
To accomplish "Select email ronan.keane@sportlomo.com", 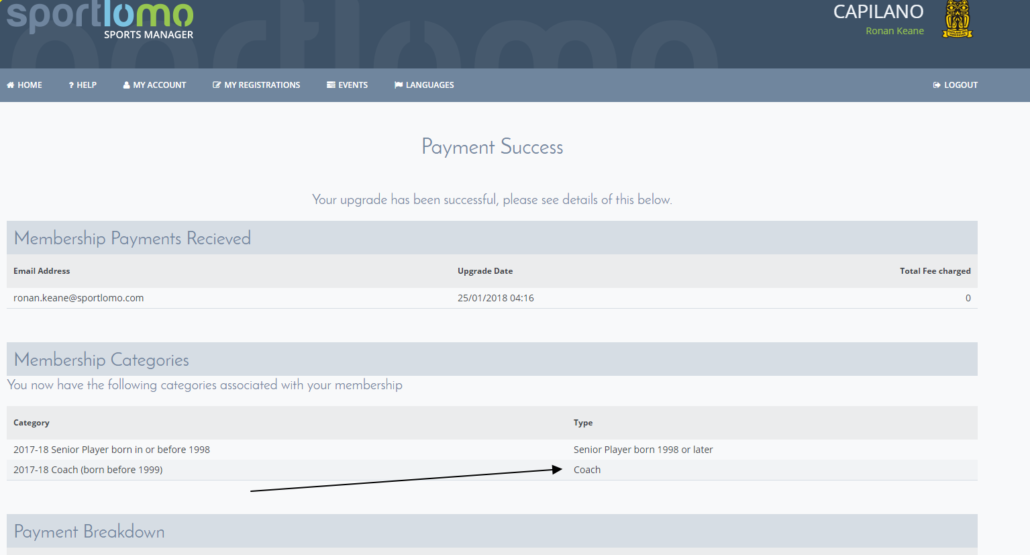I will pyautogui.click(x=78, y=298).
